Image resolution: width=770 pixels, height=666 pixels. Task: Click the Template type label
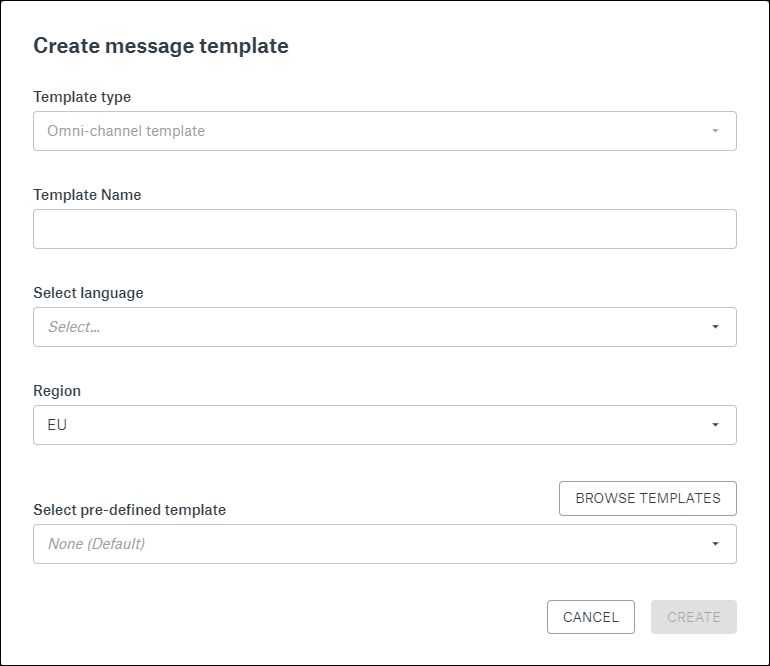click(x=82, y=97)
